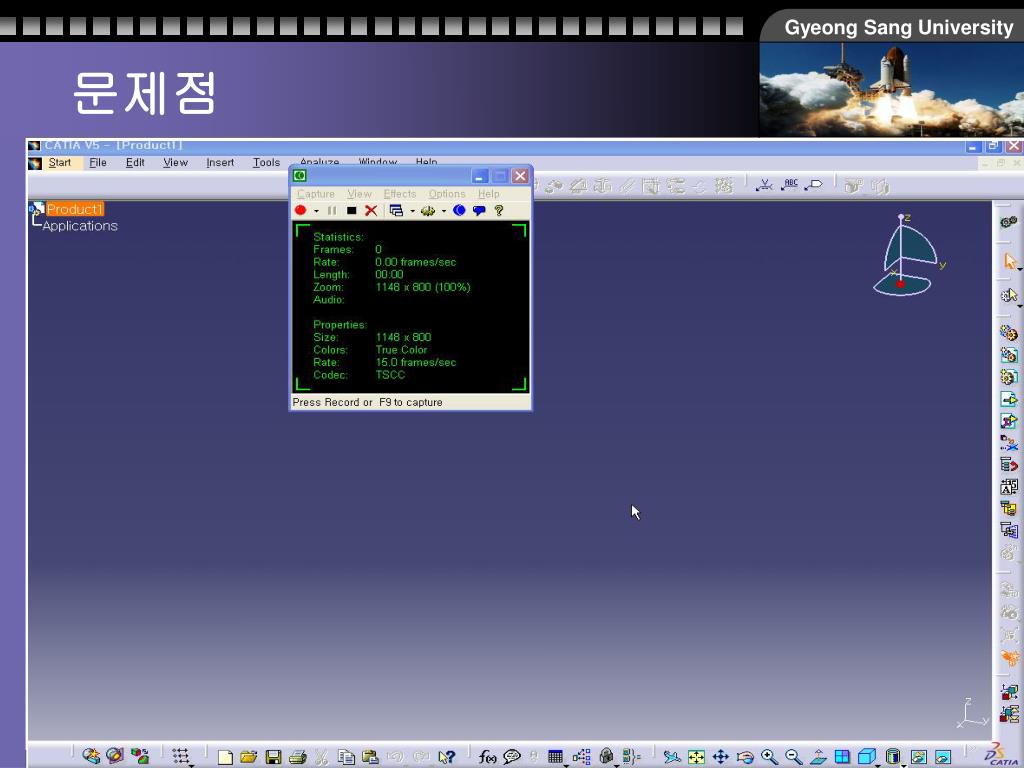Open the CATIA Insert menu
Viewport: 1024px width, 768px height.
click(220, 163)
